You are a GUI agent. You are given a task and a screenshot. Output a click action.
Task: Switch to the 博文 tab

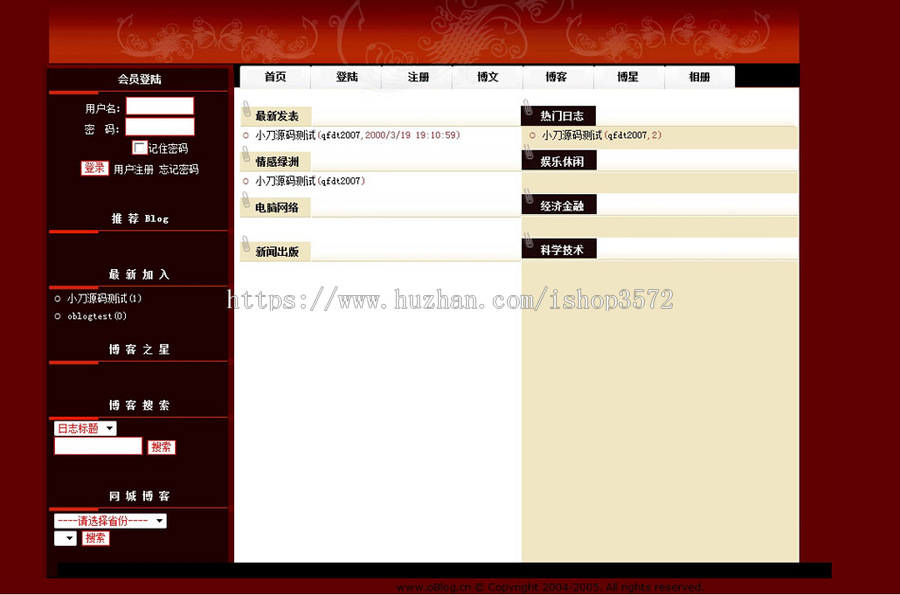pyautogui.click(x=488, y=76)
